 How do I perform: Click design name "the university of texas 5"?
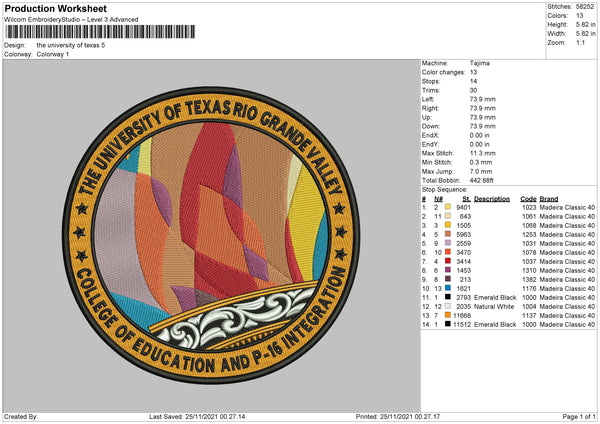point(71,45)
